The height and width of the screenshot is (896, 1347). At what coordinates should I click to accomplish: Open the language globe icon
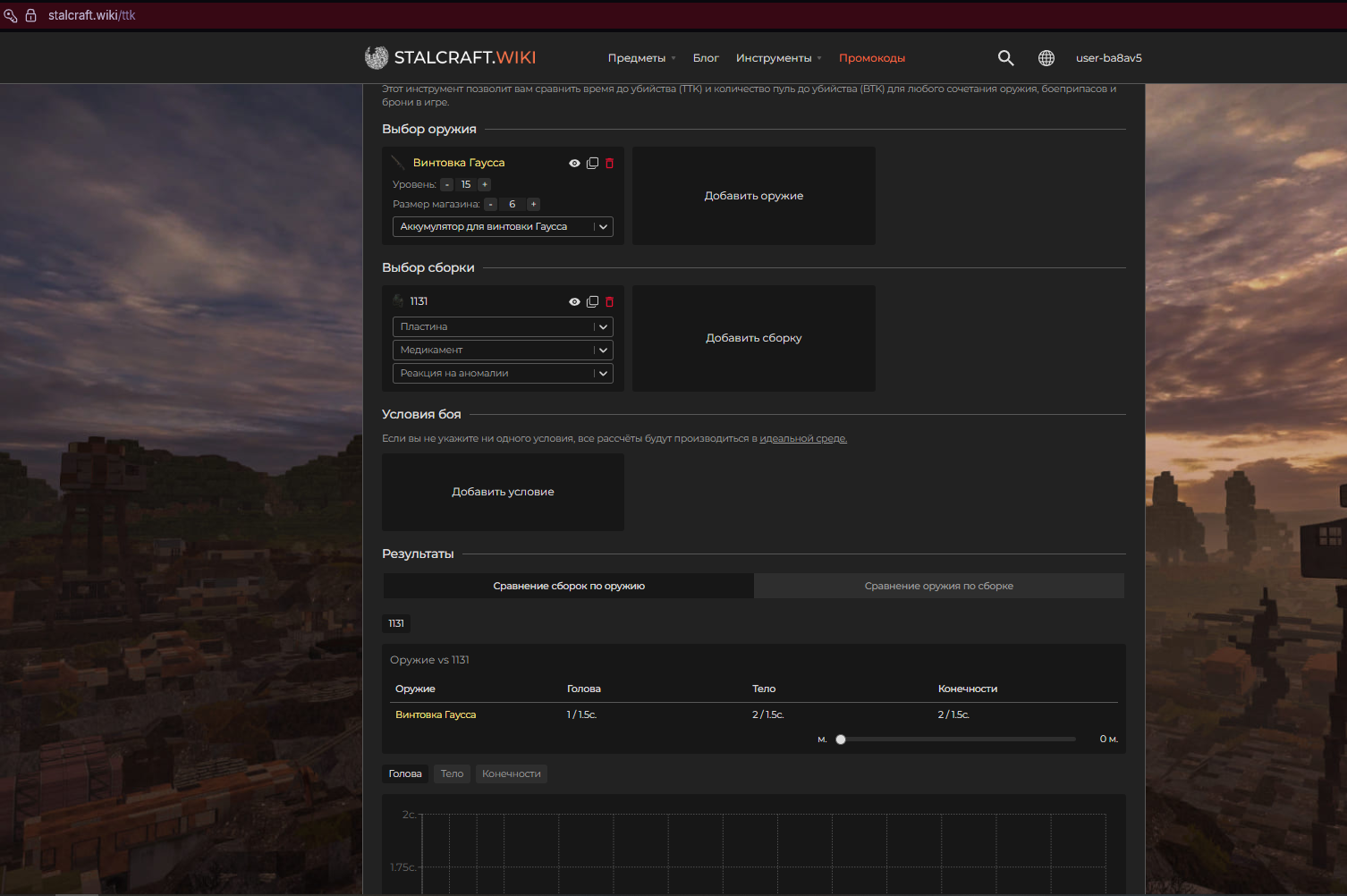(1046, 58)
